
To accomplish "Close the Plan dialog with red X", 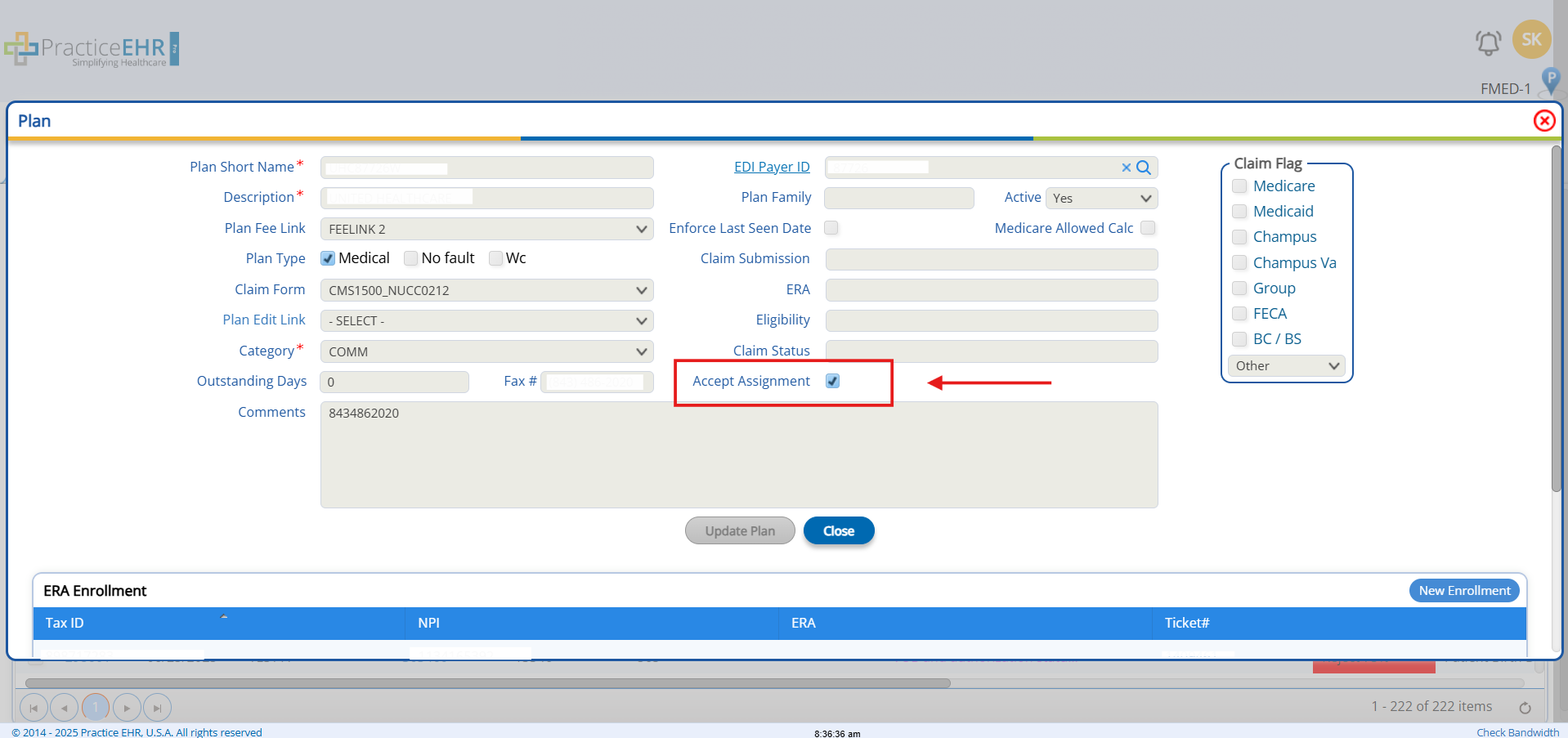I will click(x=1543, y=121).
